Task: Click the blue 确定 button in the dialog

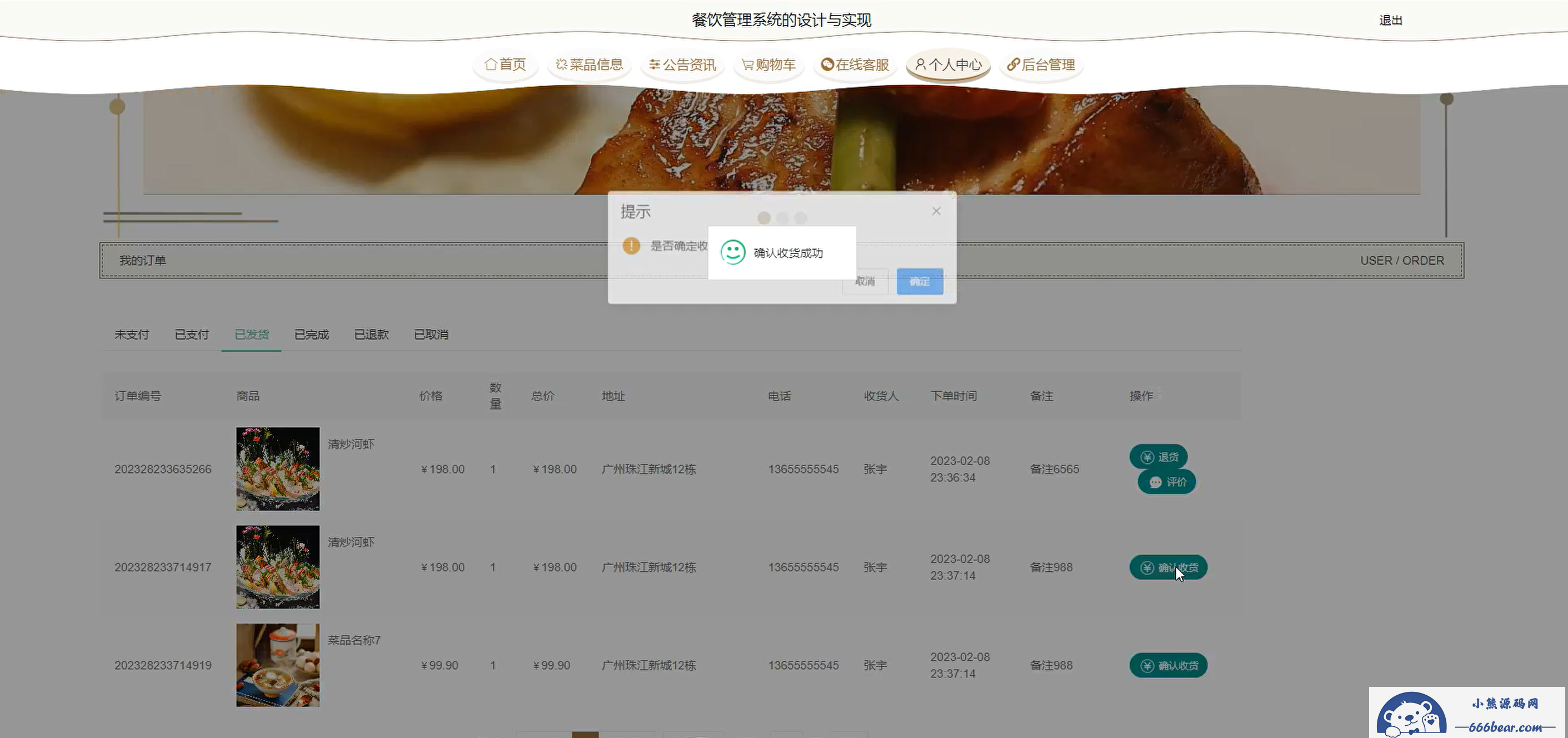Action: point(920,281)
